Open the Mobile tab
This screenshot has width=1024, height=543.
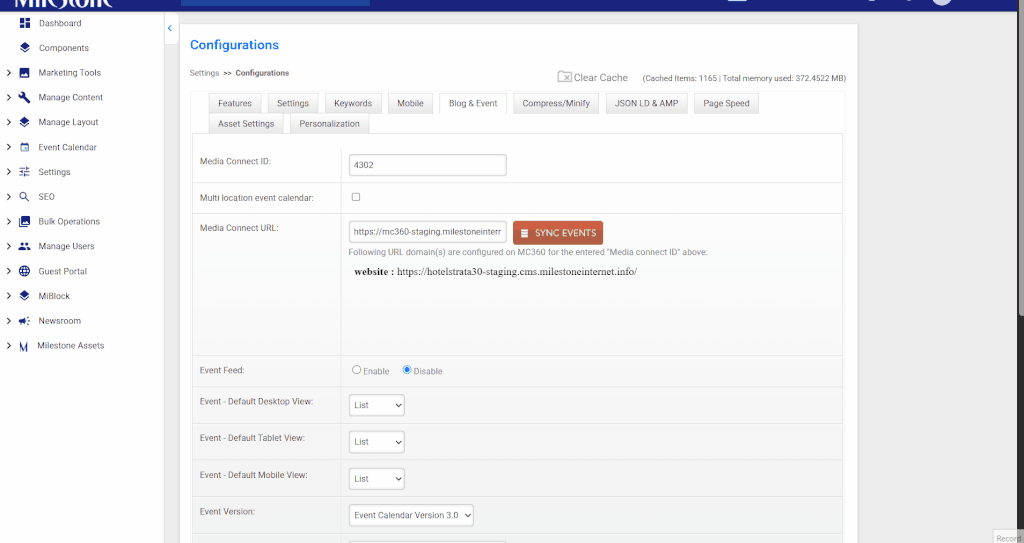(x=411, y=103)
